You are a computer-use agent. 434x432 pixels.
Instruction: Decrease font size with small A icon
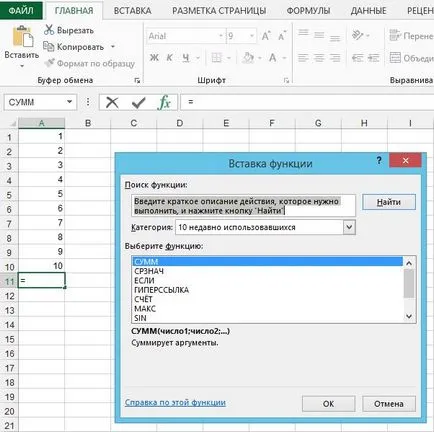click(x=282, y=36)
